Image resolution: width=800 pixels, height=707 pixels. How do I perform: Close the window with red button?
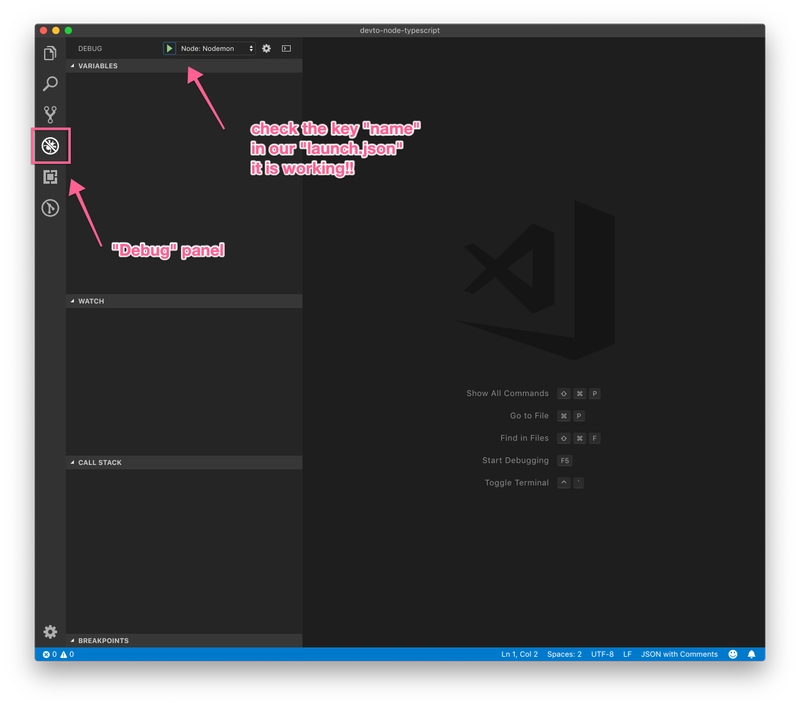tap(44, 31)
